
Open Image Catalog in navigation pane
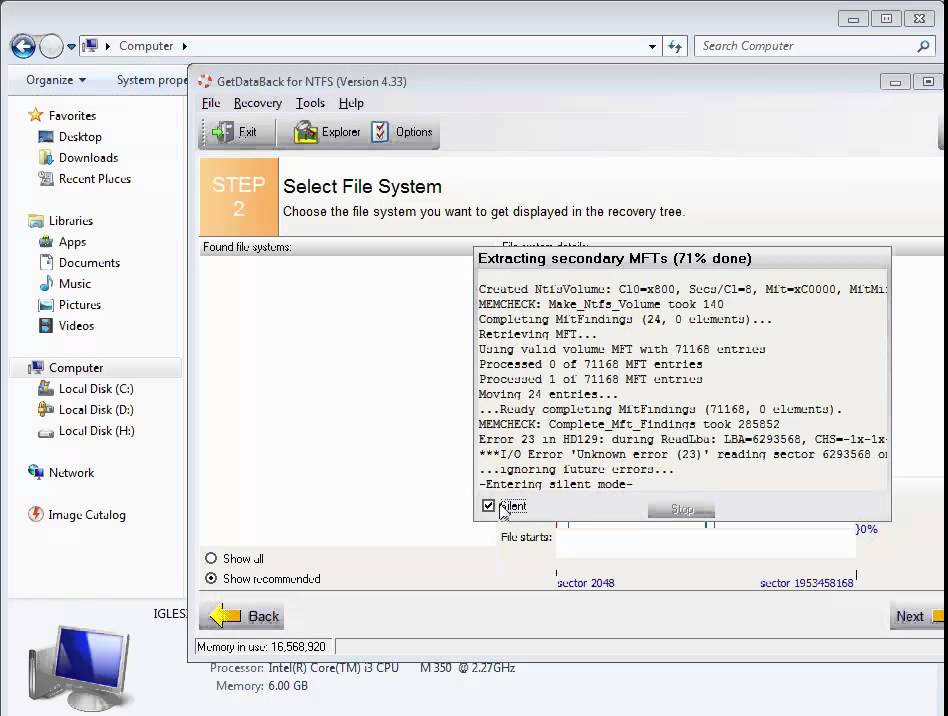[x=86, y=515]
